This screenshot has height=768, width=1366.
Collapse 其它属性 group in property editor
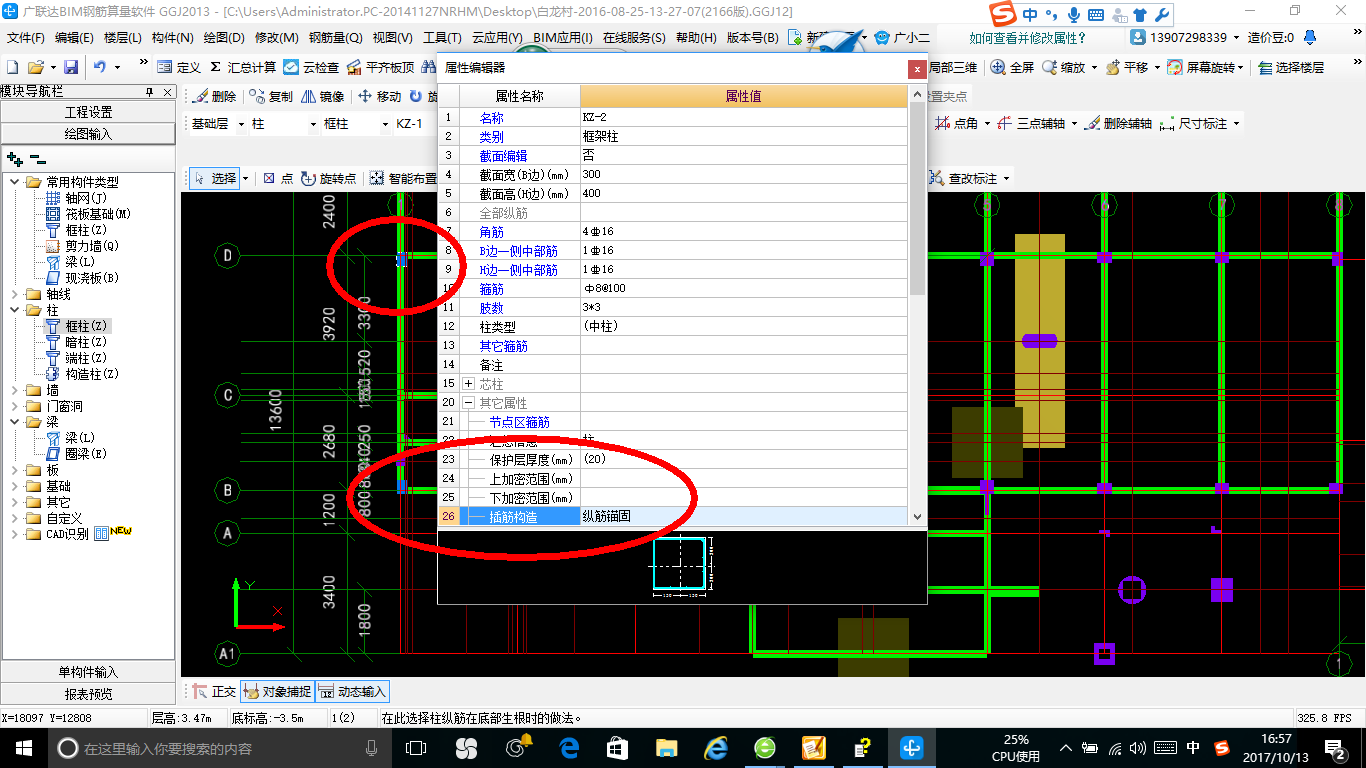tap(468, 403)
